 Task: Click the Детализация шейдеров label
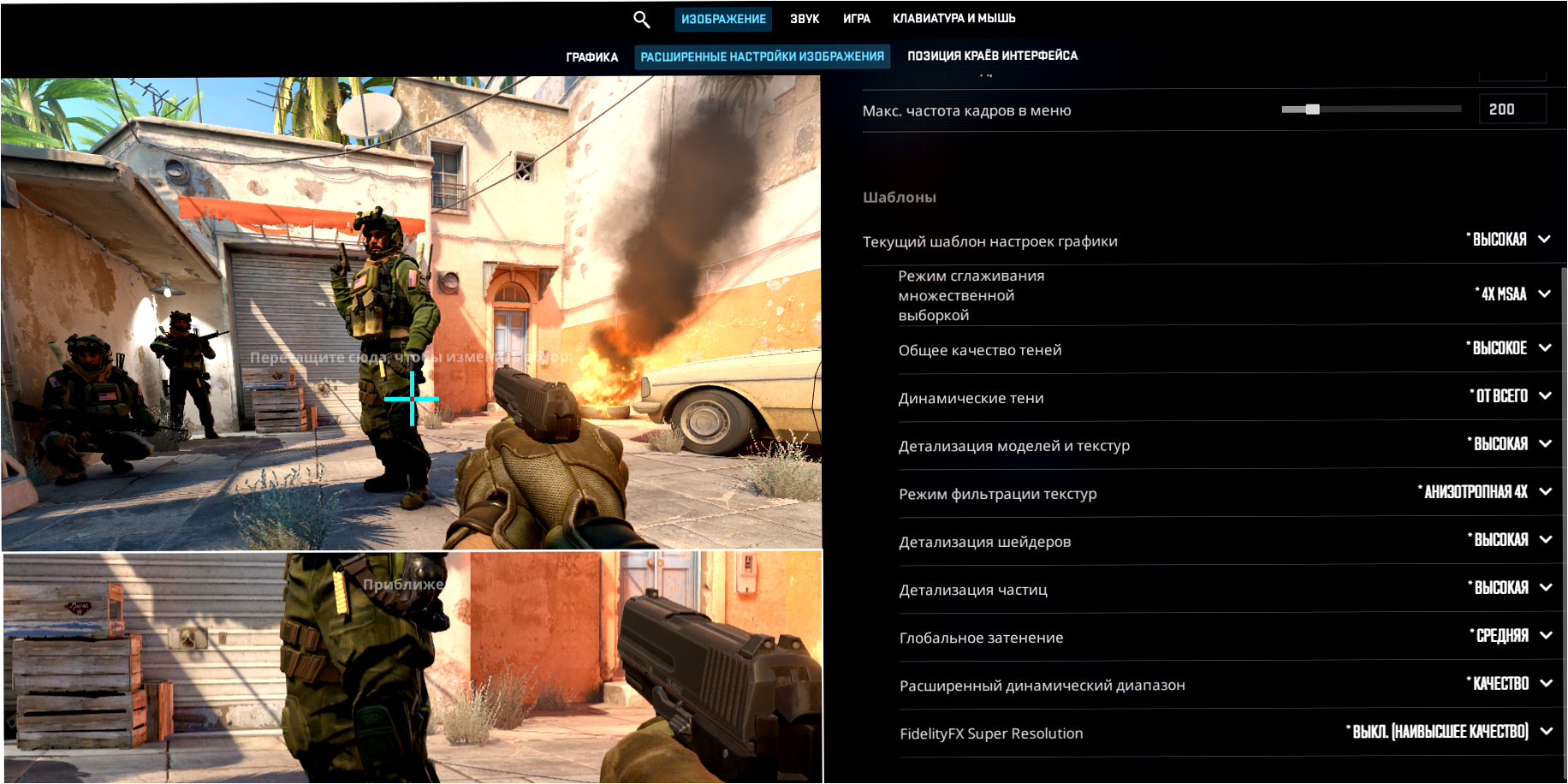(985, 542)
